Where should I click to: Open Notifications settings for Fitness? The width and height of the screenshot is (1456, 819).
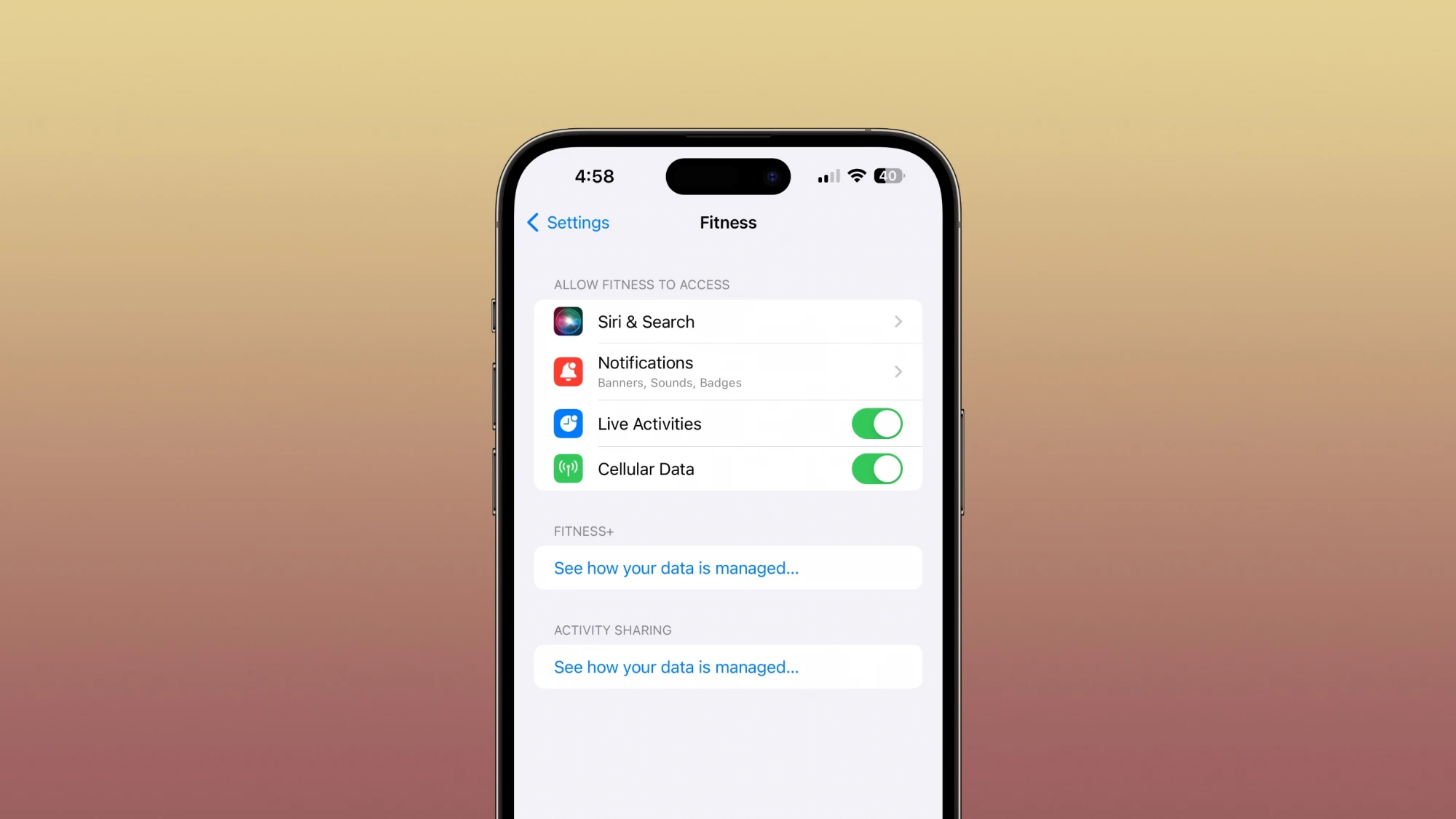pyautogui.click(x=728, y=371)
